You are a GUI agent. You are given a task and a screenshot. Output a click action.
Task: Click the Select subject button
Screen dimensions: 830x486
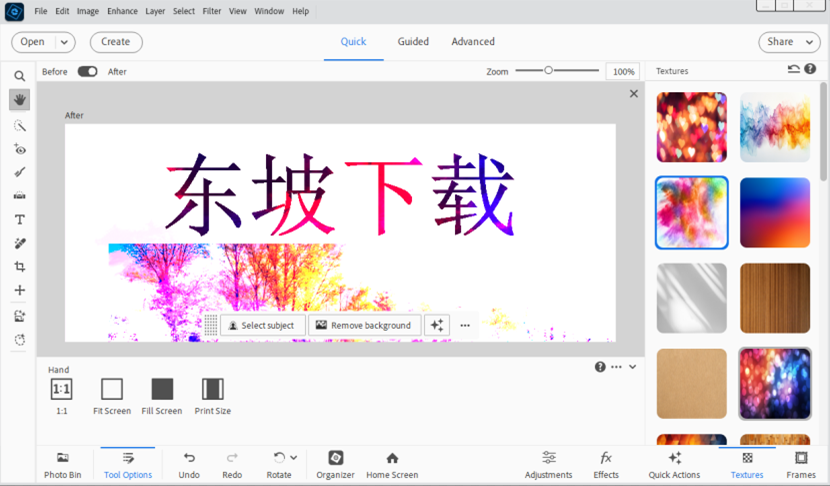[262, 325]
